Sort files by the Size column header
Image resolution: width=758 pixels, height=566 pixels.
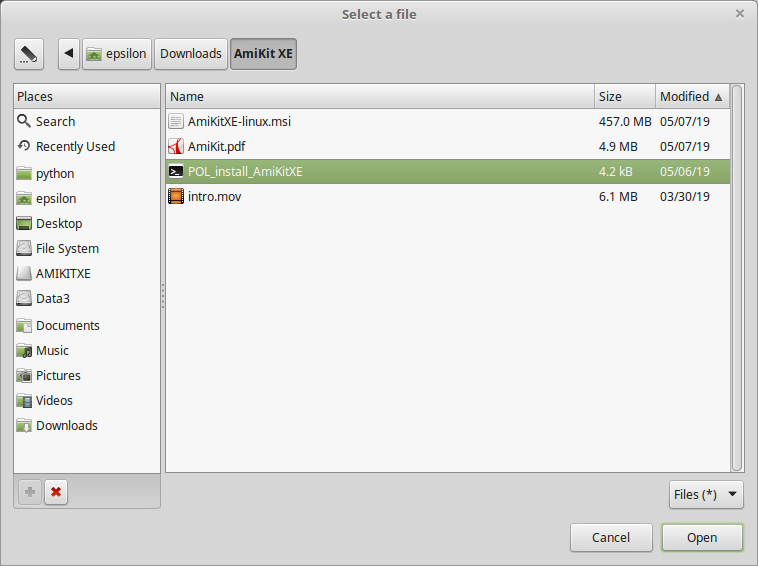tap(625, 96)
